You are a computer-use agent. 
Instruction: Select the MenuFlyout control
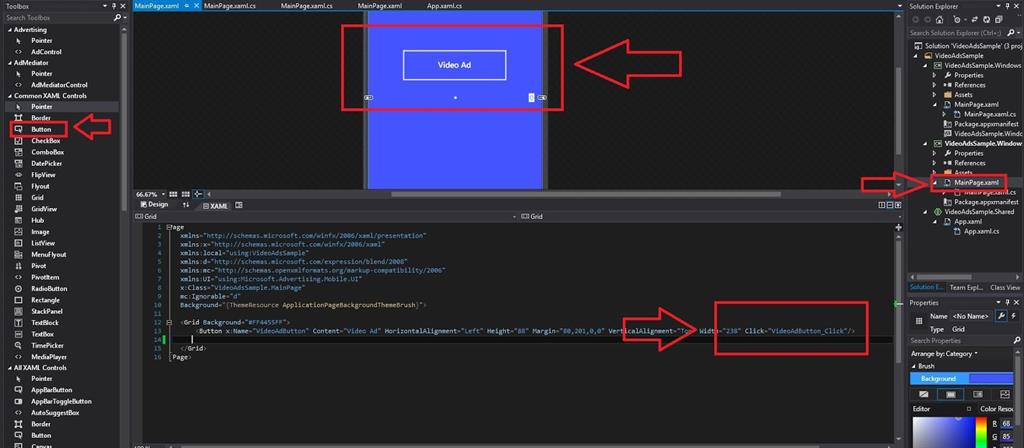click(x=48, y=254)
